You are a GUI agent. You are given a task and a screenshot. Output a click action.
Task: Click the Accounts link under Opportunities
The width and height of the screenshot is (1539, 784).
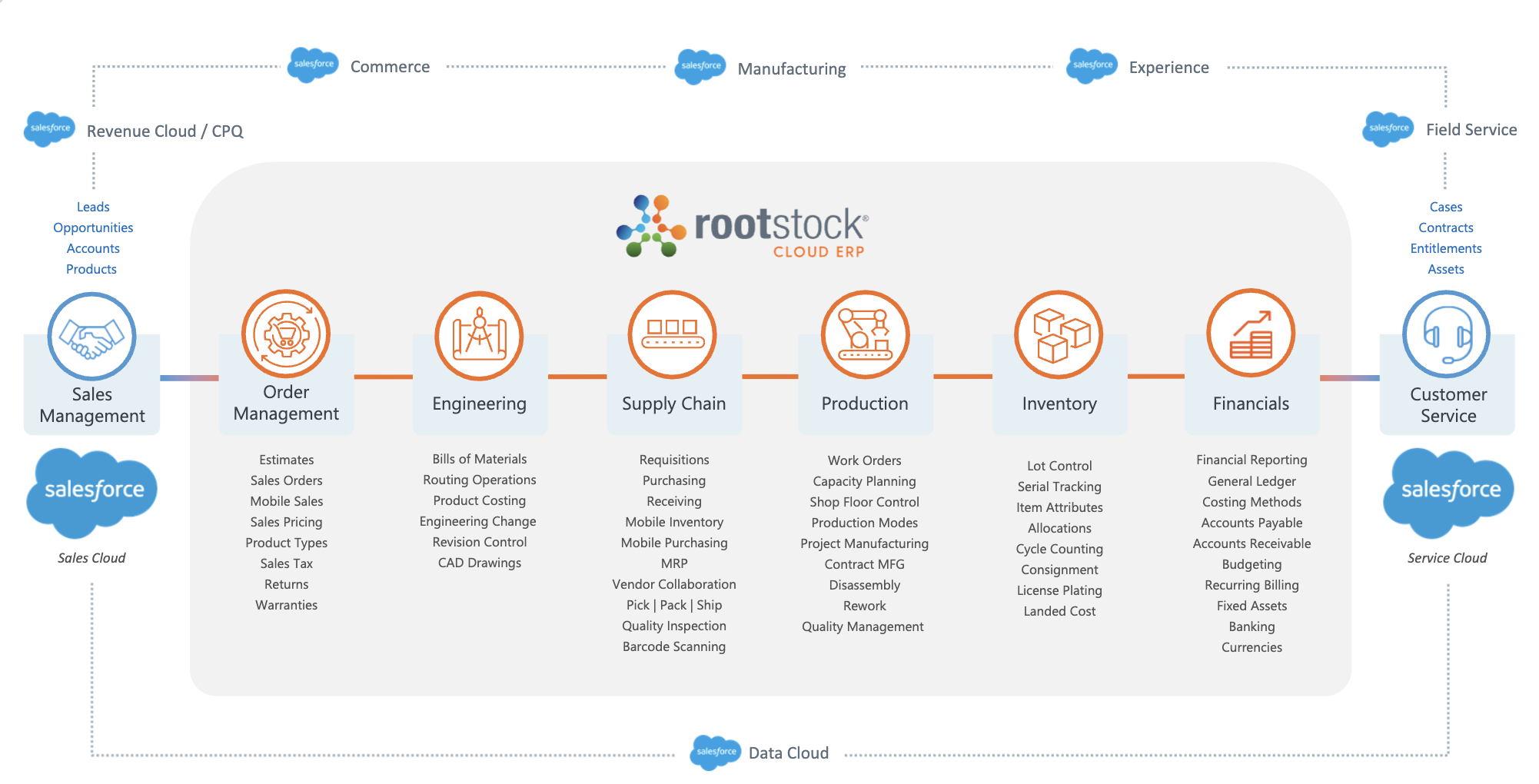pyautogui.click(x=93, y=248)
